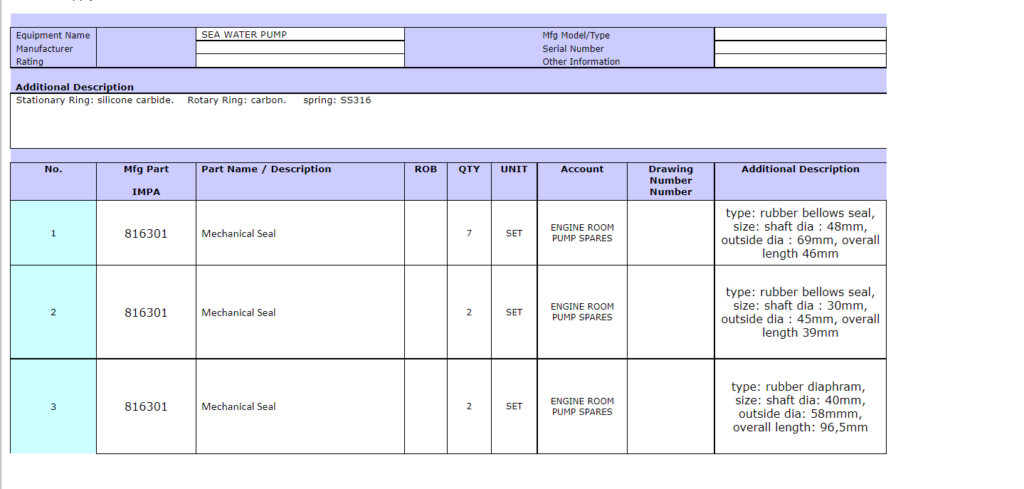Click the Stationary Ring description text area
The height and width of the screenshot is (489, 1024).
[x=447, y=120]
